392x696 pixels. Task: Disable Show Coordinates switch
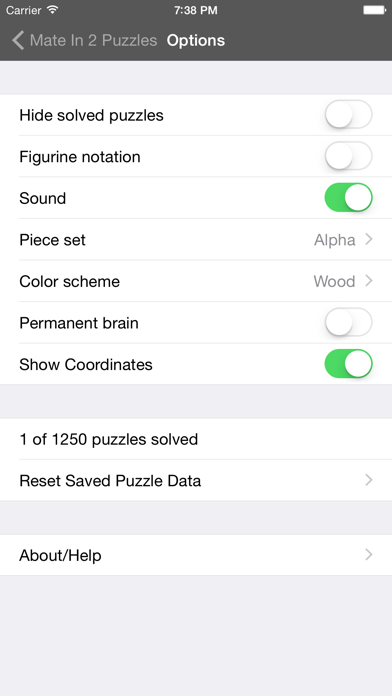pos(348,364)
